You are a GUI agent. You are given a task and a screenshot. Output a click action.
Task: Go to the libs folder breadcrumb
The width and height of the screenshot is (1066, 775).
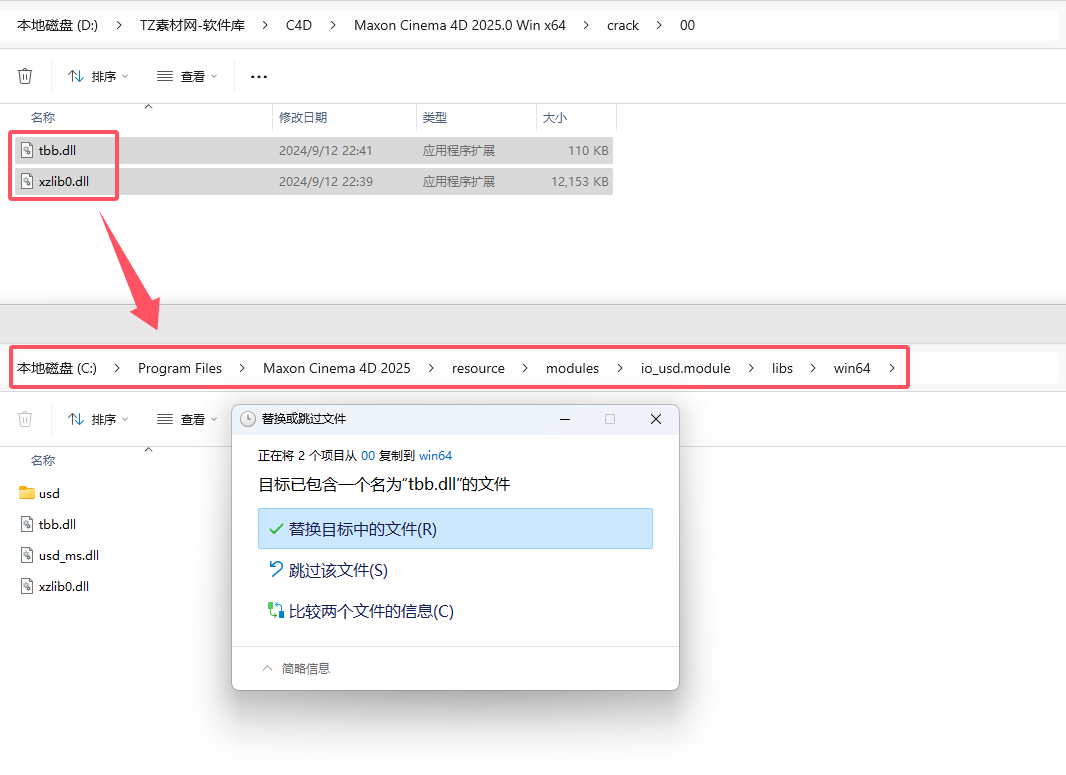pyautogui.click(x=782, y=368)
